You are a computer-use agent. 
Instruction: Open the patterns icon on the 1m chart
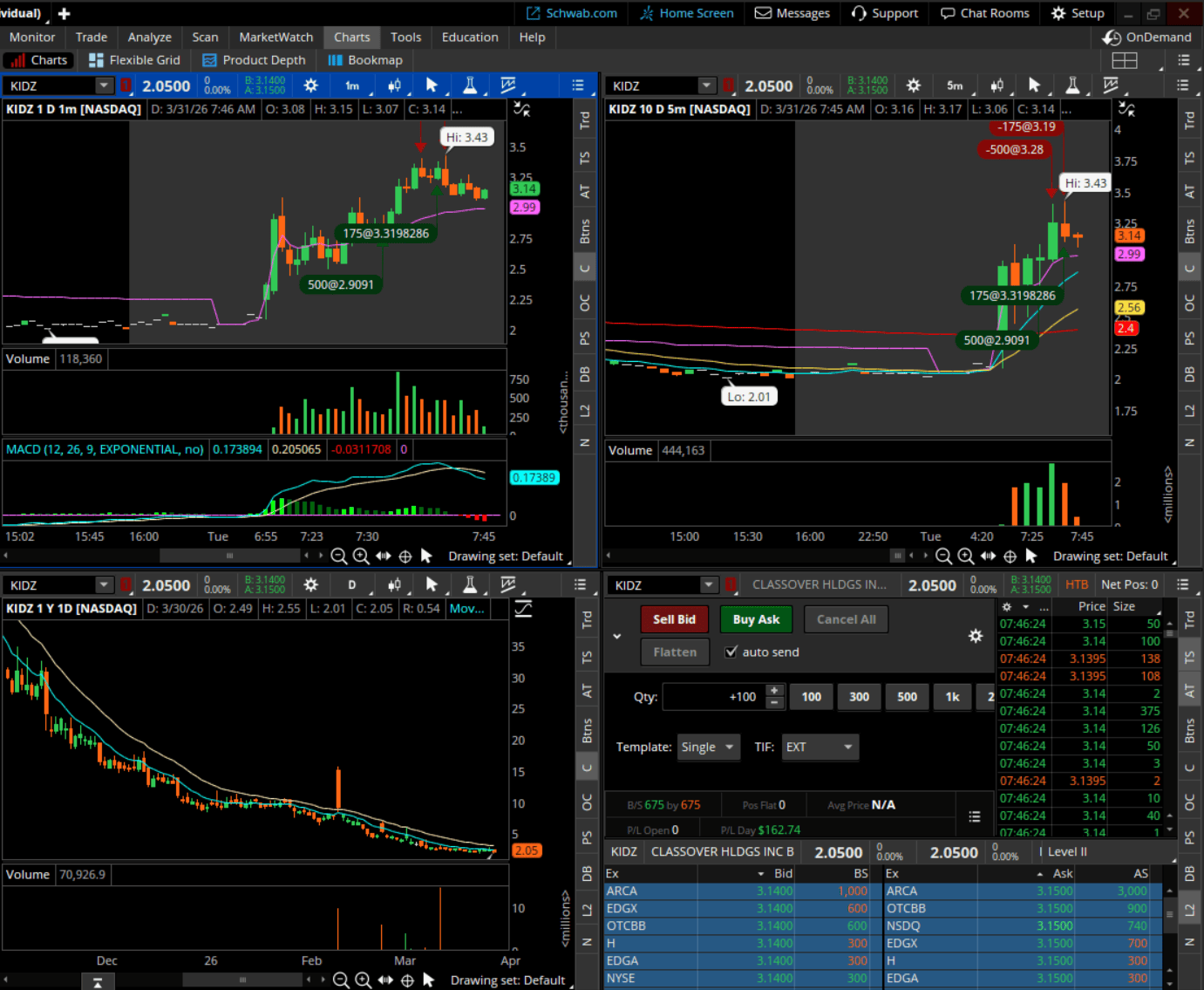pyautogui.click(x=508, y=85)
